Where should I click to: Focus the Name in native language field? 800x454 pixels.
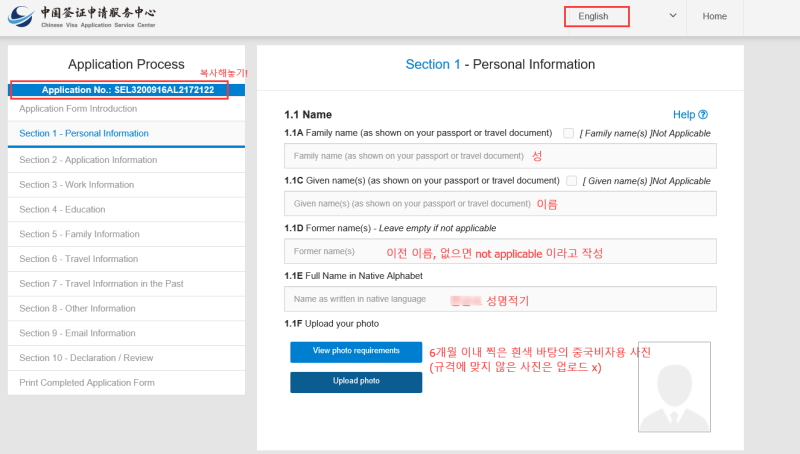coord(500,299)
